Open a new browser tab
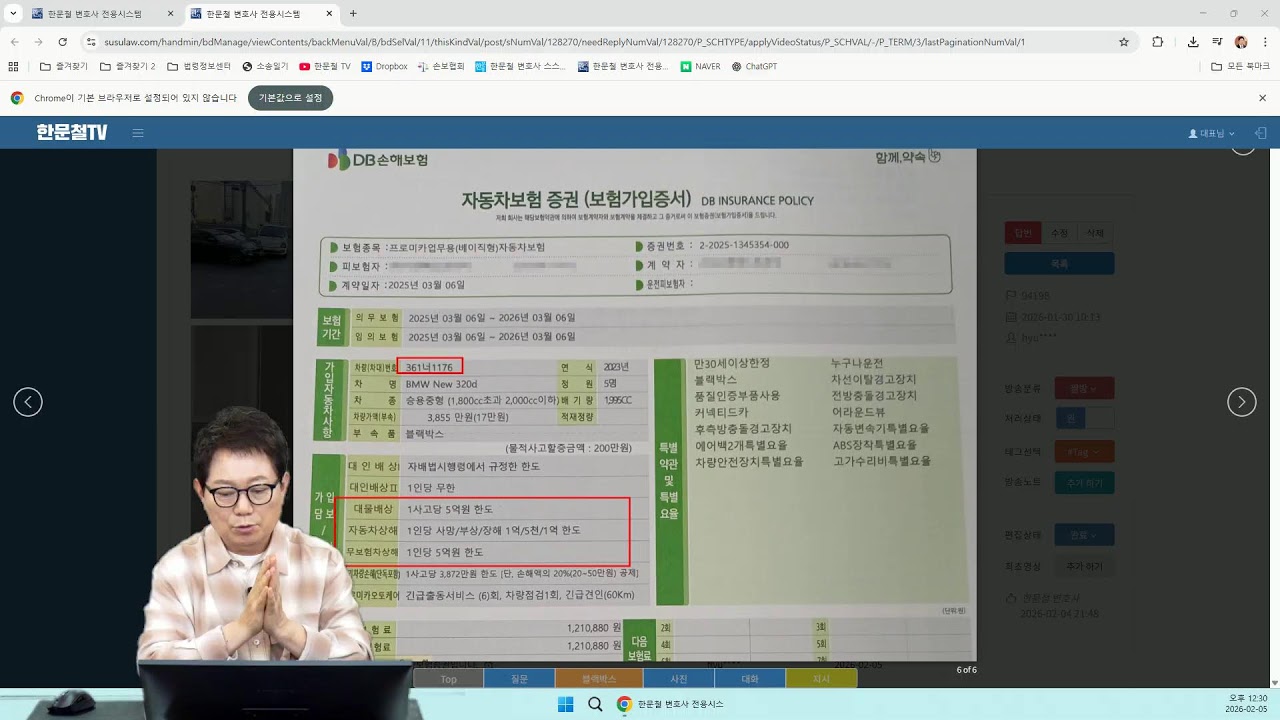The width and height of the screenshot is (1280, 720). coord(353,14)
